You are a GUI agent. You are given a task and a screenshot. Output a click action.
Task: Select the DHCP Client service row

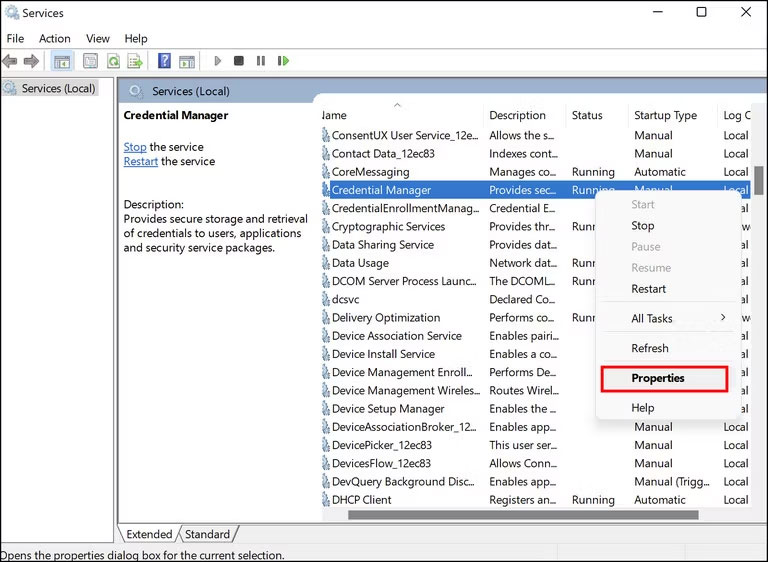pyautogui.click(x=362, y=500)
